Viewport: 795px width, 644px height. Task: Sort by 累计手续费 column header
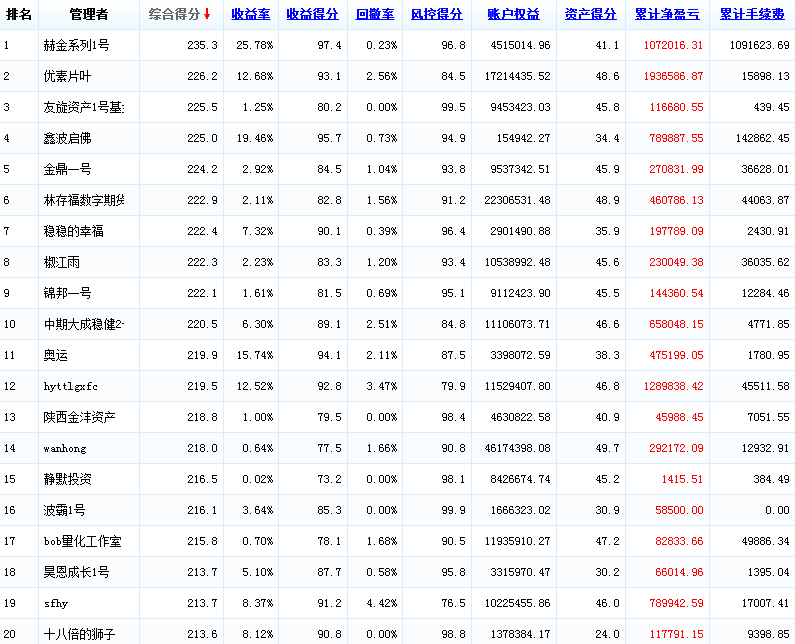[751, 15]
